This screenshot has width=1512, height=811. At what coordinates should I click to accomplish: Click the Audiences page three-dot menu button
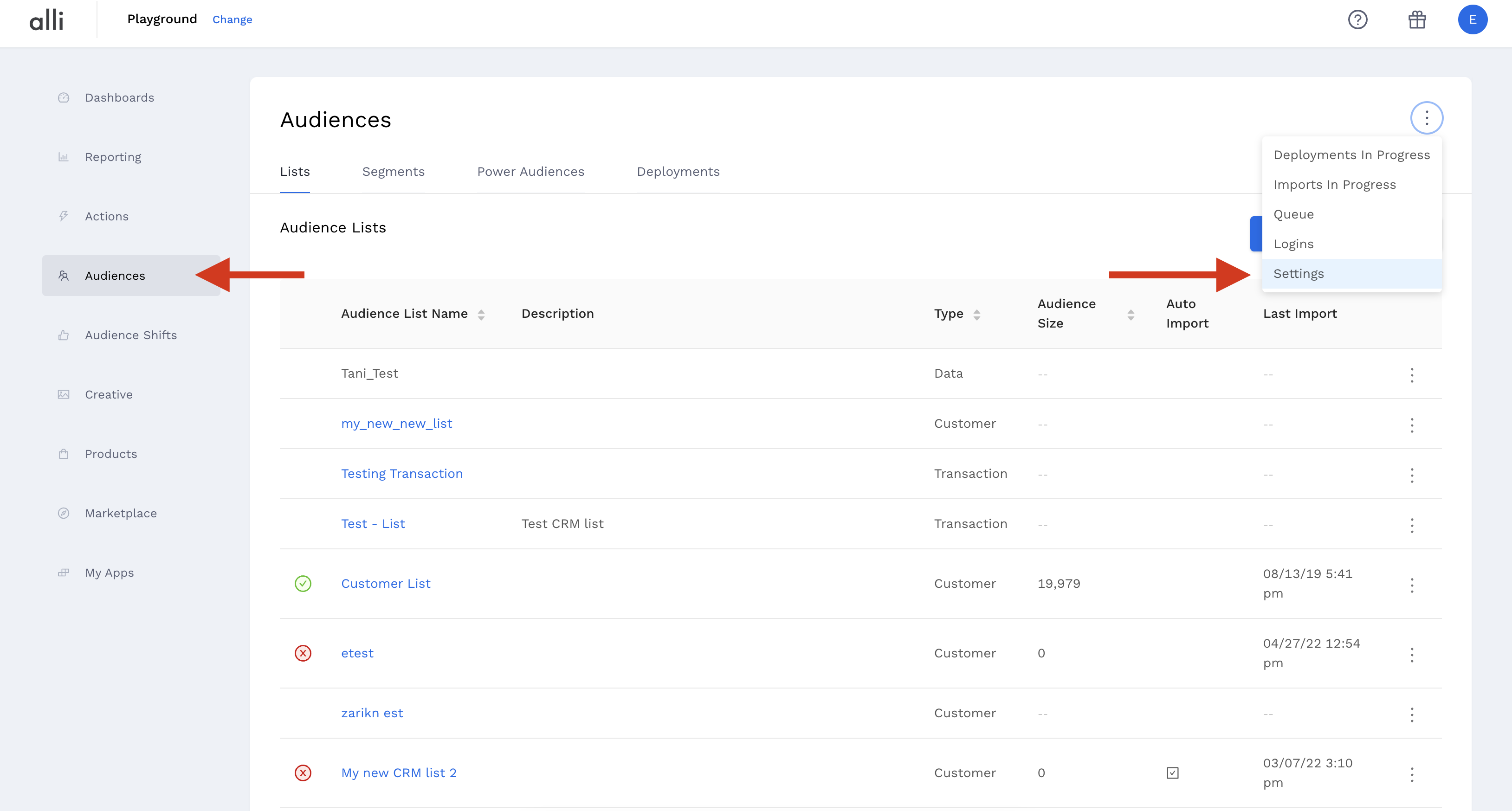(1426, 118)
